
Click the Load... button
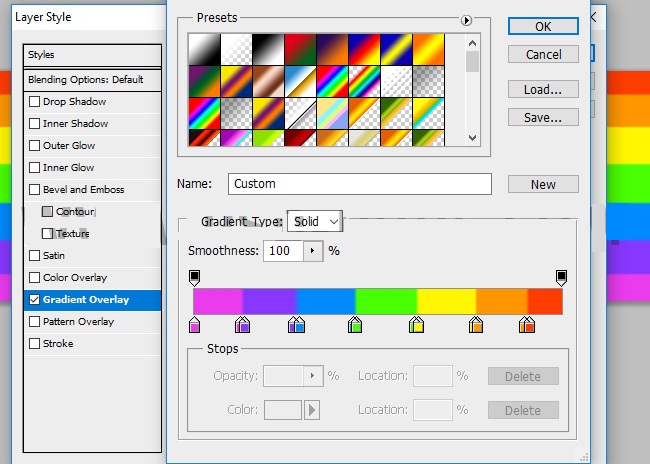click(x=543, y=89)
